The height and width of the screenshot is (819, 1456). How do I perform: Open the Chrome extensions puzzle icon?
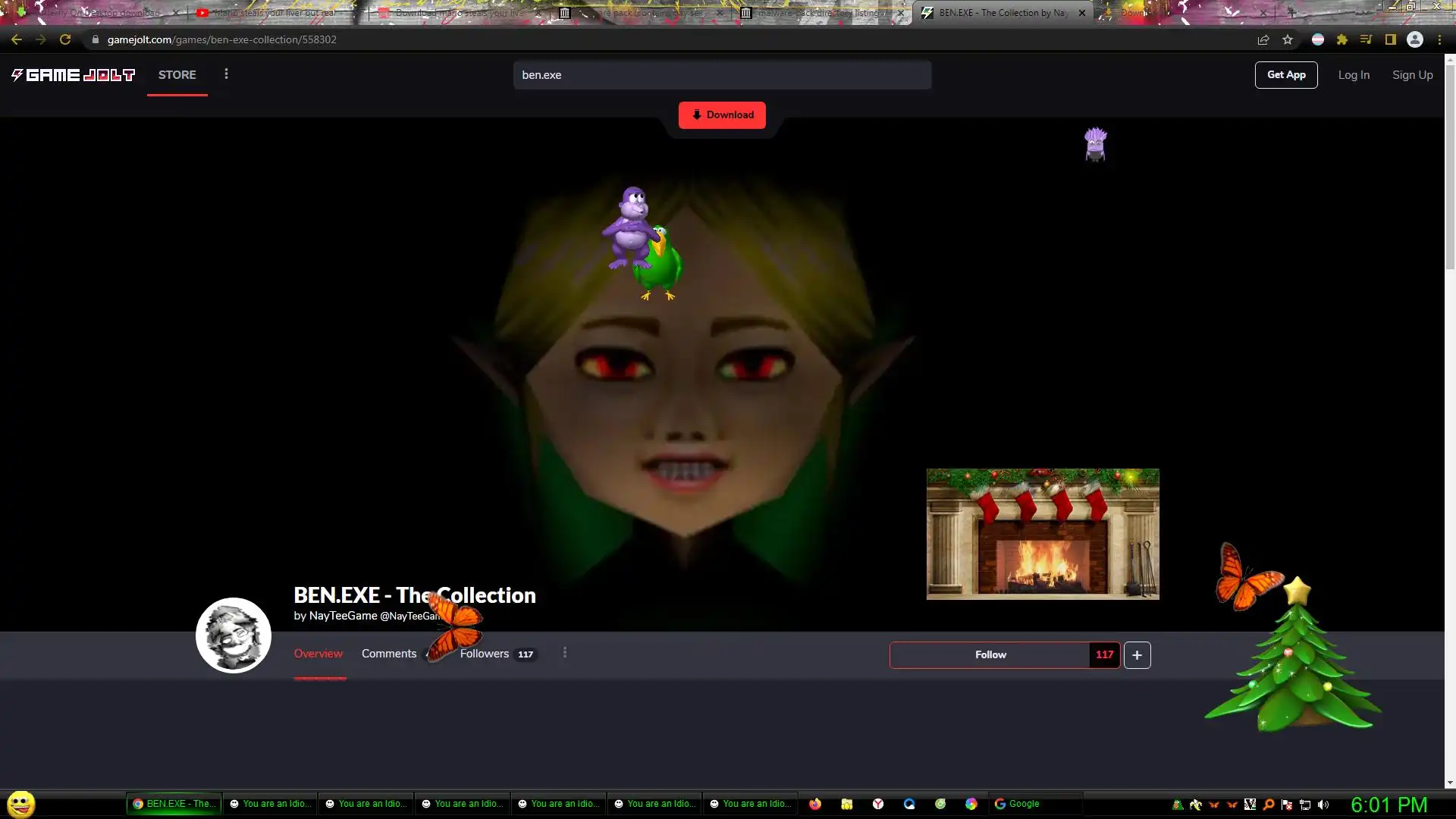[1341, 39]
